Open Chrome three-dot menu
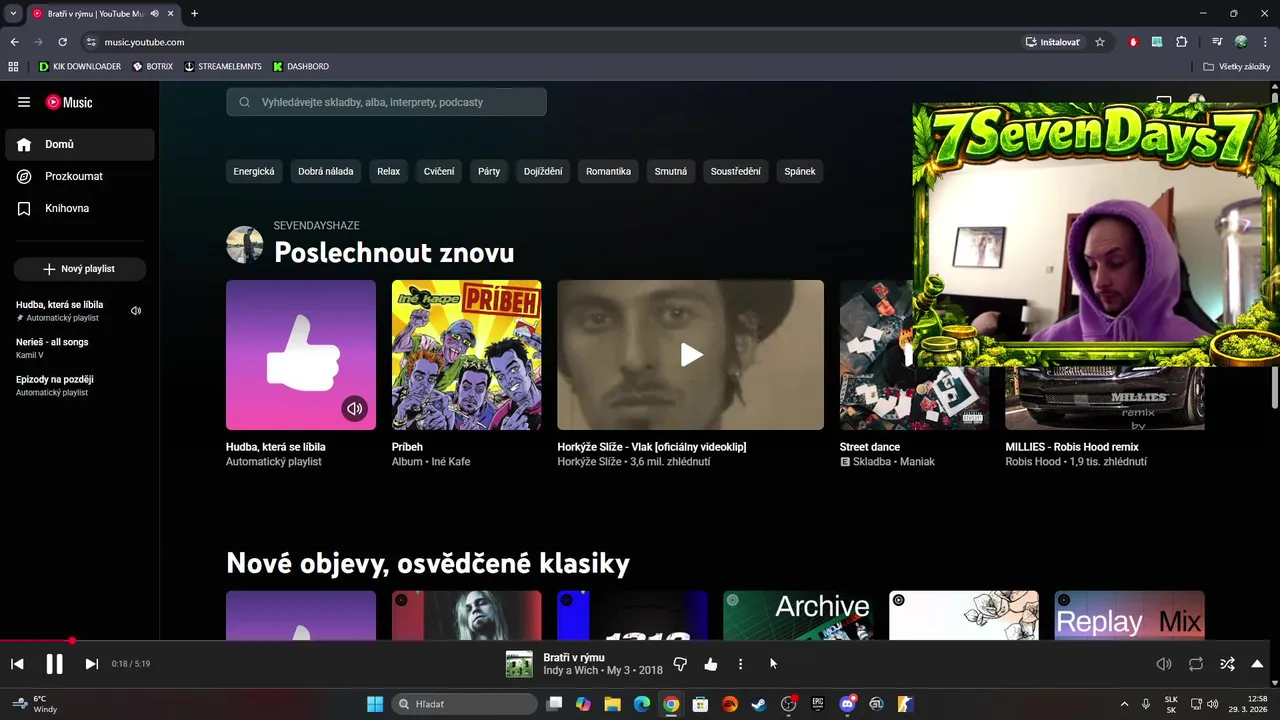 (1266, 42)
